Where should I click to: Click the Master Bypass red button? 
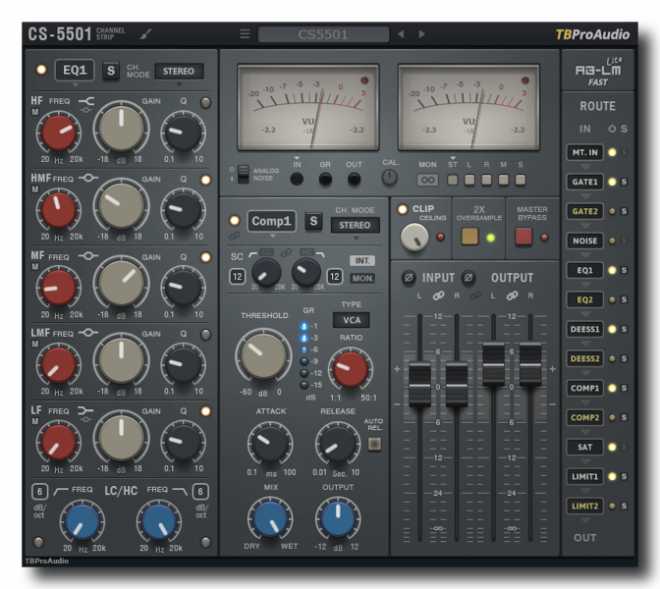click(524, 237)
